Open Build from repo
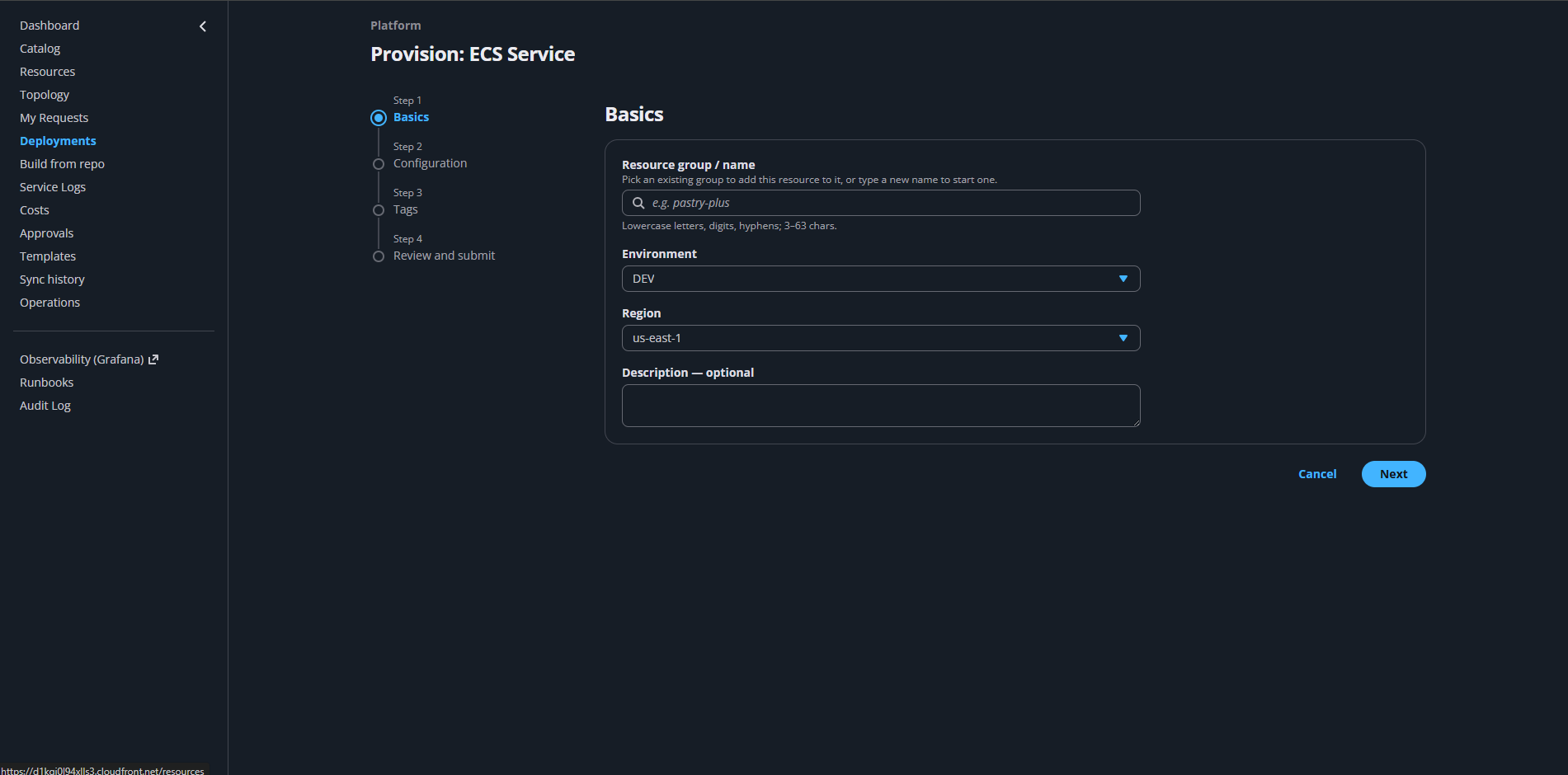Image resolution: width=1568 pixels, height=775 pixels. tap(62, 164)
